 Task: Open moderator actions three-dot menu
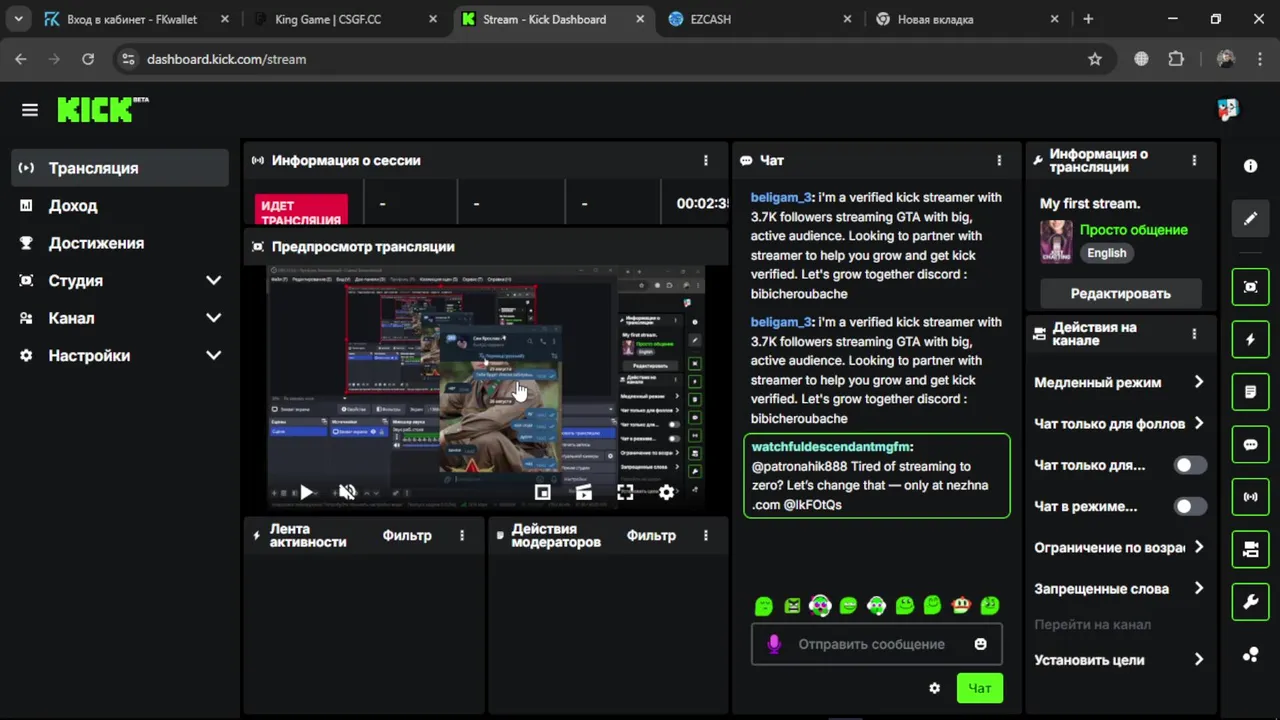click(x=706, y=536)
